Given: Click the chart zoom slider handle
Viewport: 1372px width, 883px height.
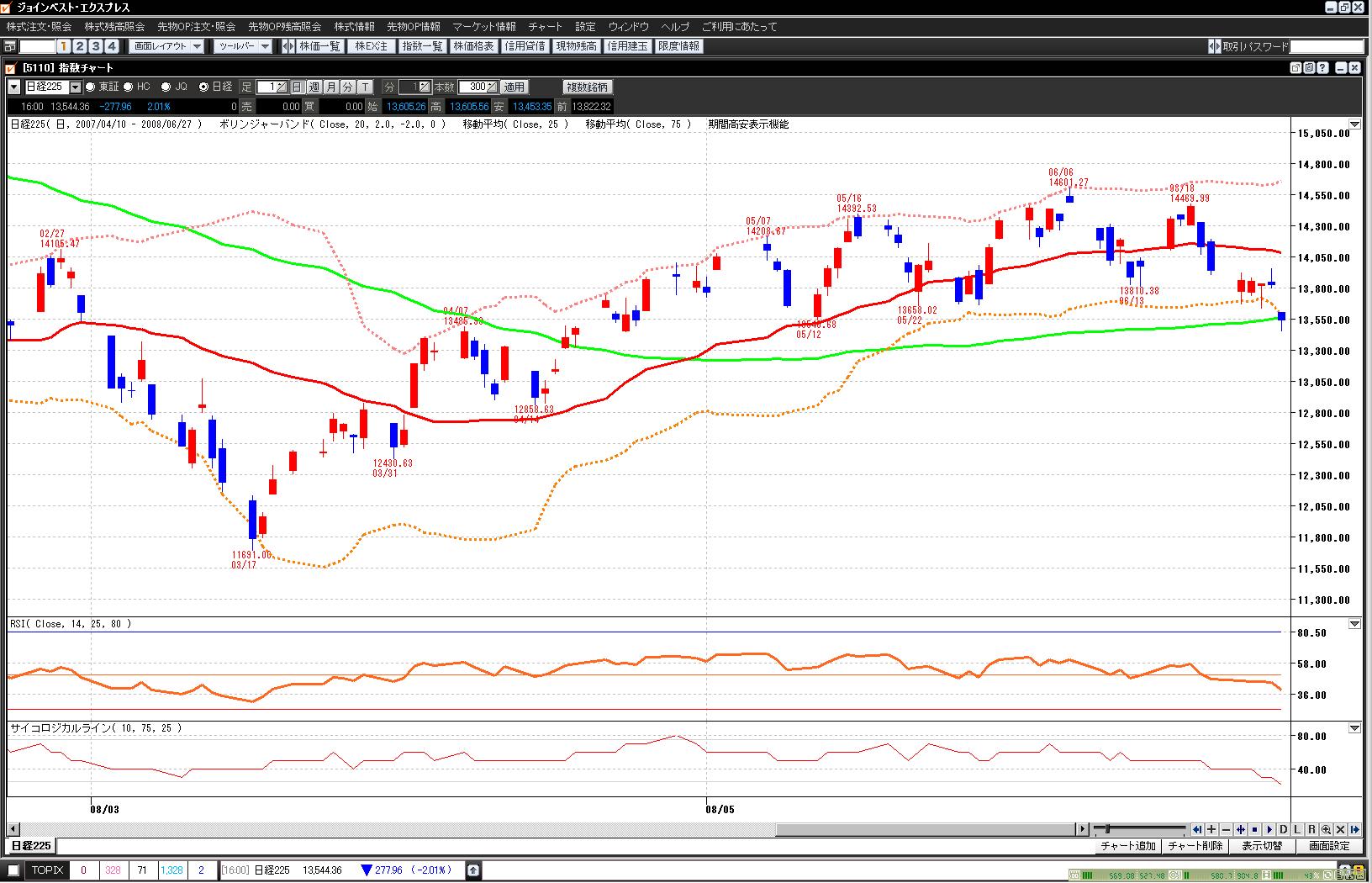Looking at the screenshot, I should coord(1107,829).
